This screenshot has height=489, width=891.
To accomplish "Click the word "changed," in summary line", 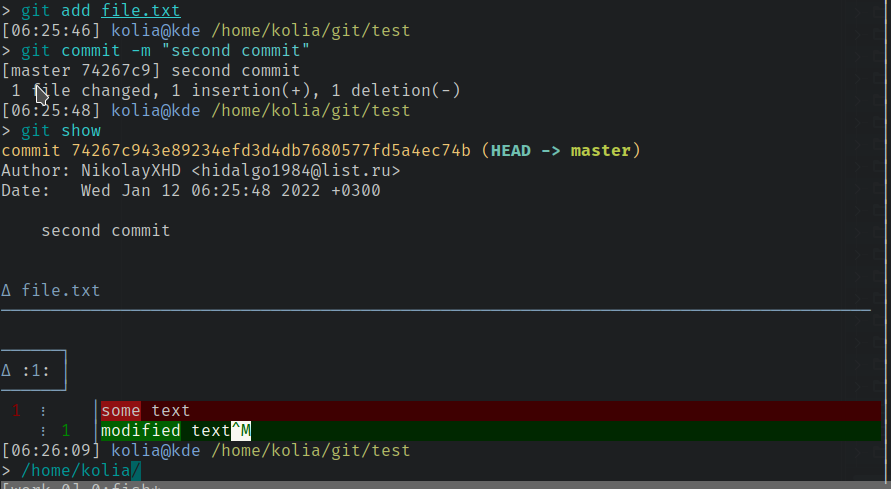I will tap(120, 90).
